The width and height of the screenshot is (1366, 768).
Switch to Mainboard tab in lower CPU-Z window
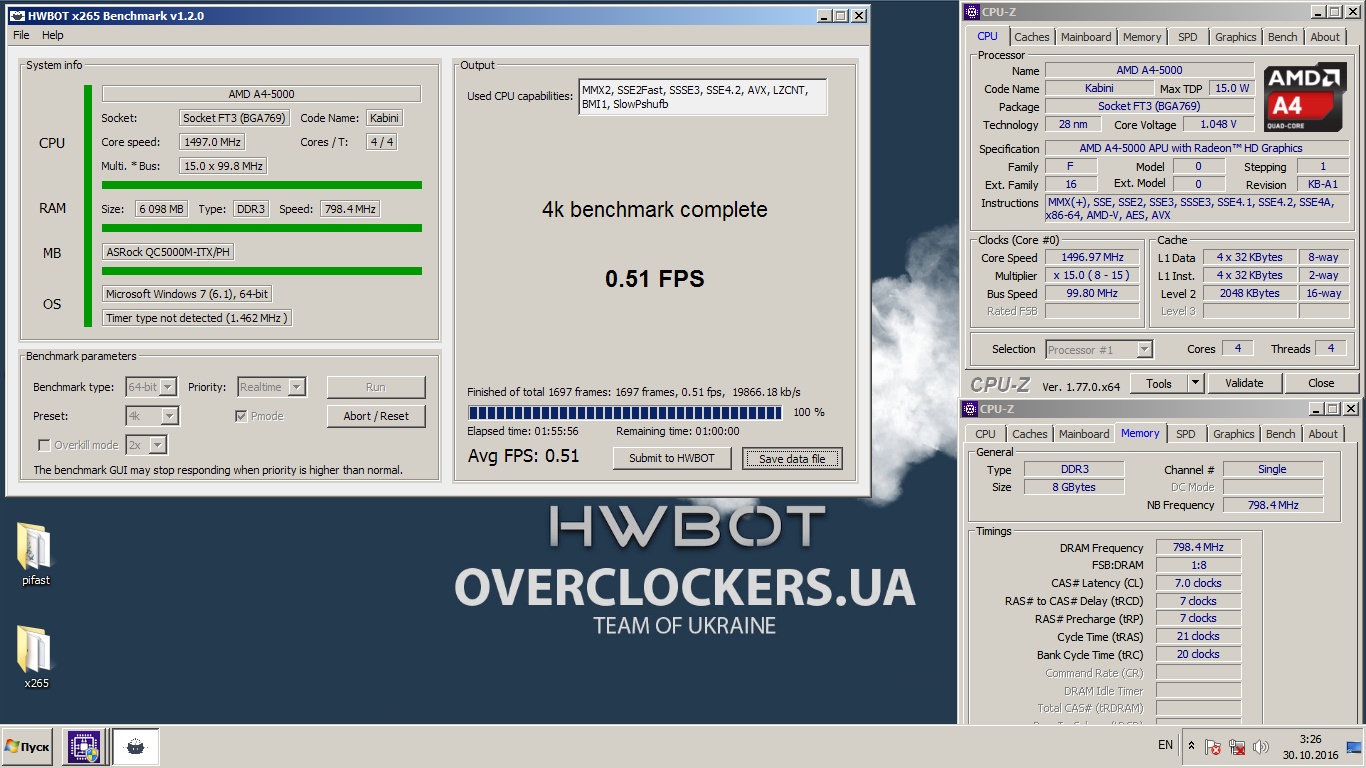1084,434
